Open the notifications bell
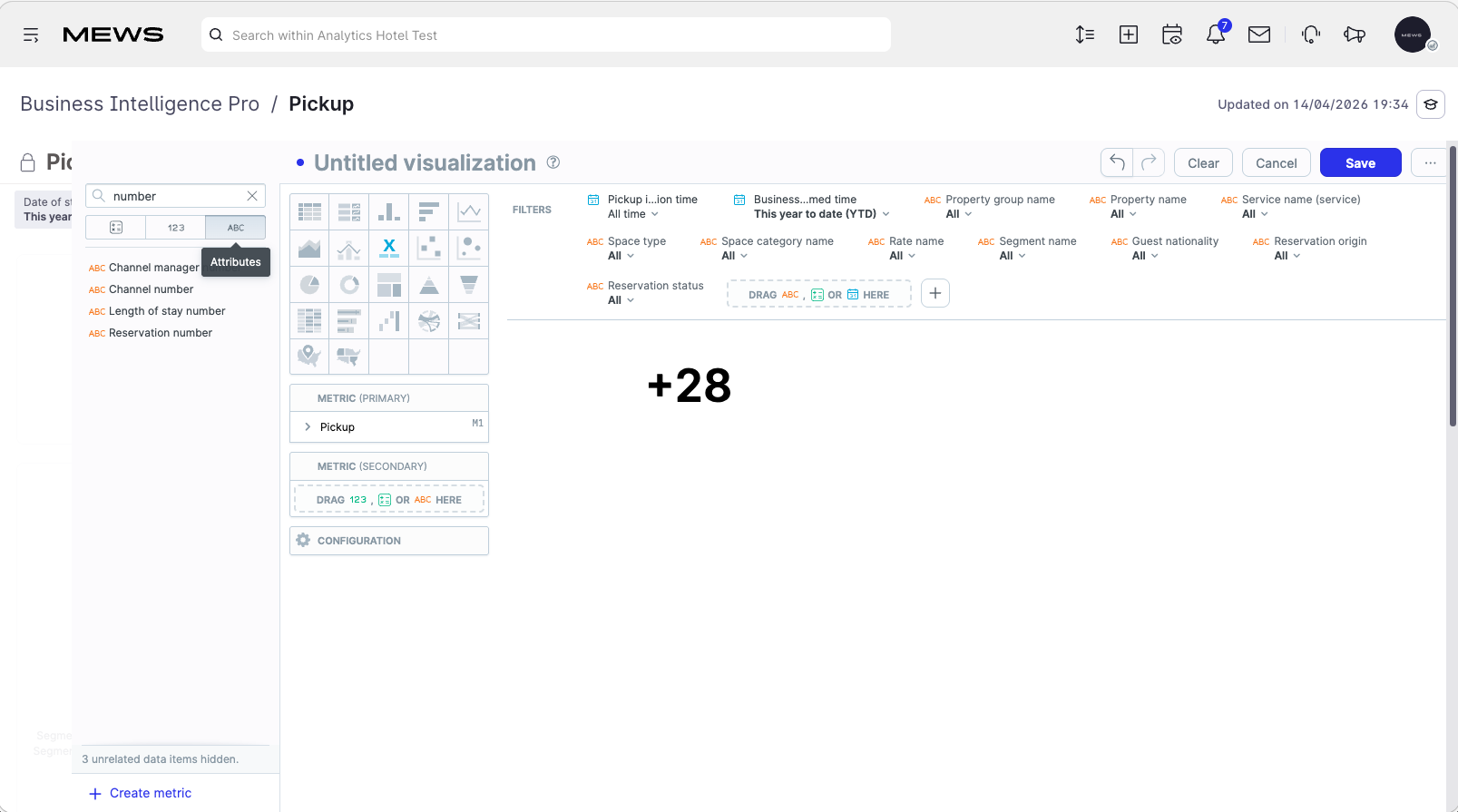 click(x=1216, y=34)
